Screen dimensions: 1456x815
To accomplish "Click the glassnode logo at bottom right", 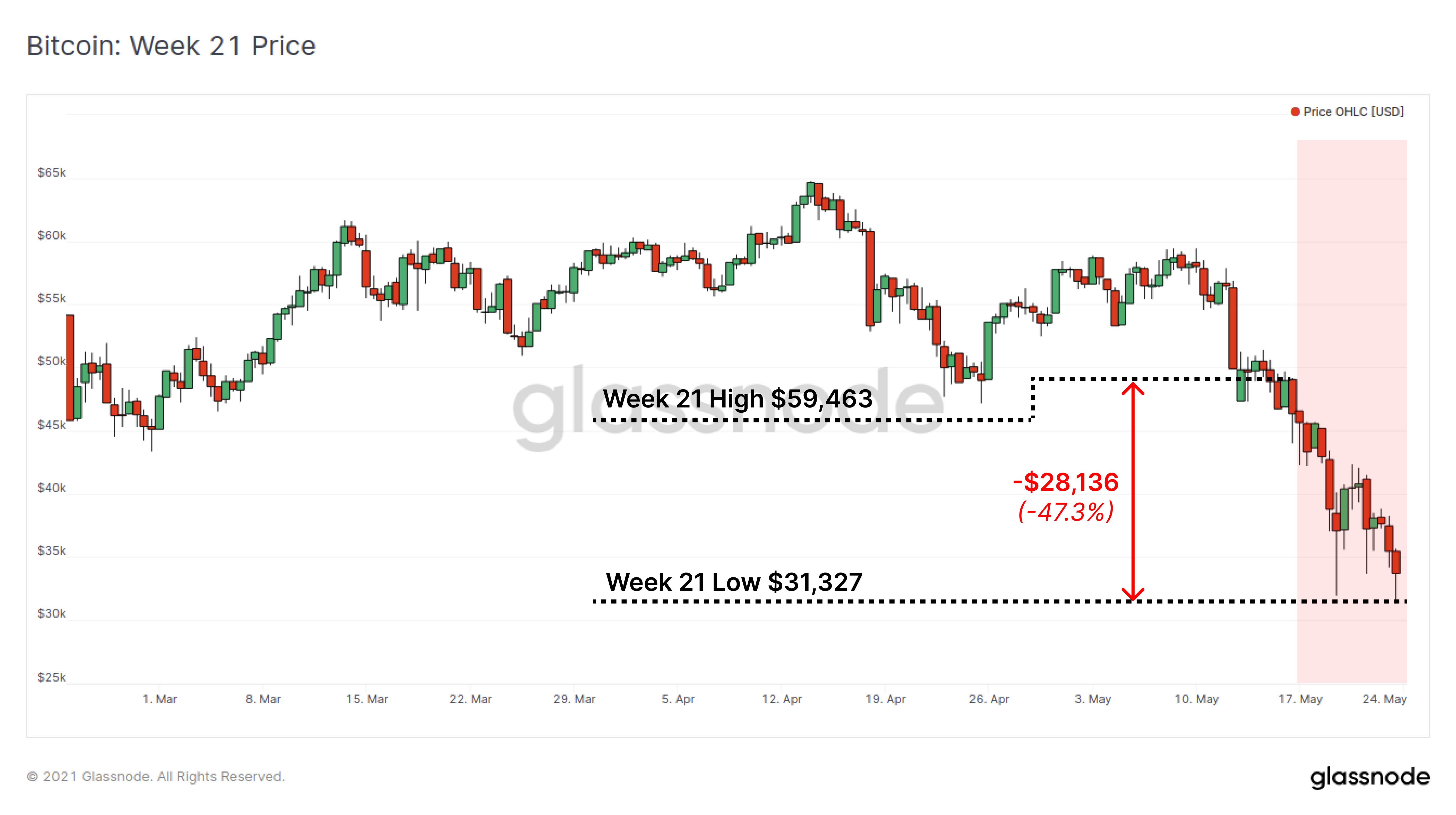I will 1369,777.
